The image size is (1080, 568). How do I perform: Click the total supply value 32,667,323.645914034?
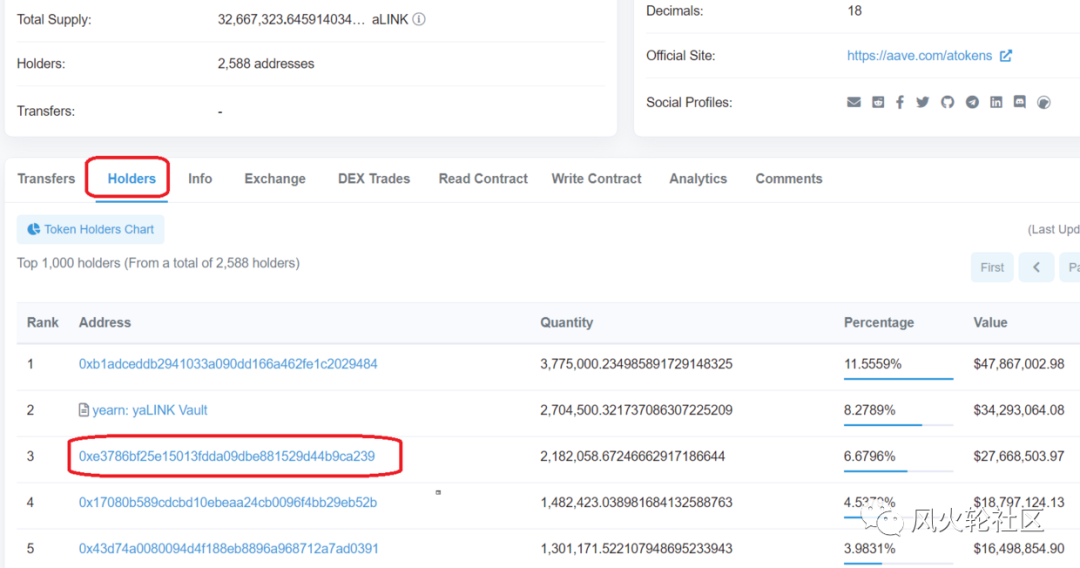pyautogui.click(x=291, y=20)
